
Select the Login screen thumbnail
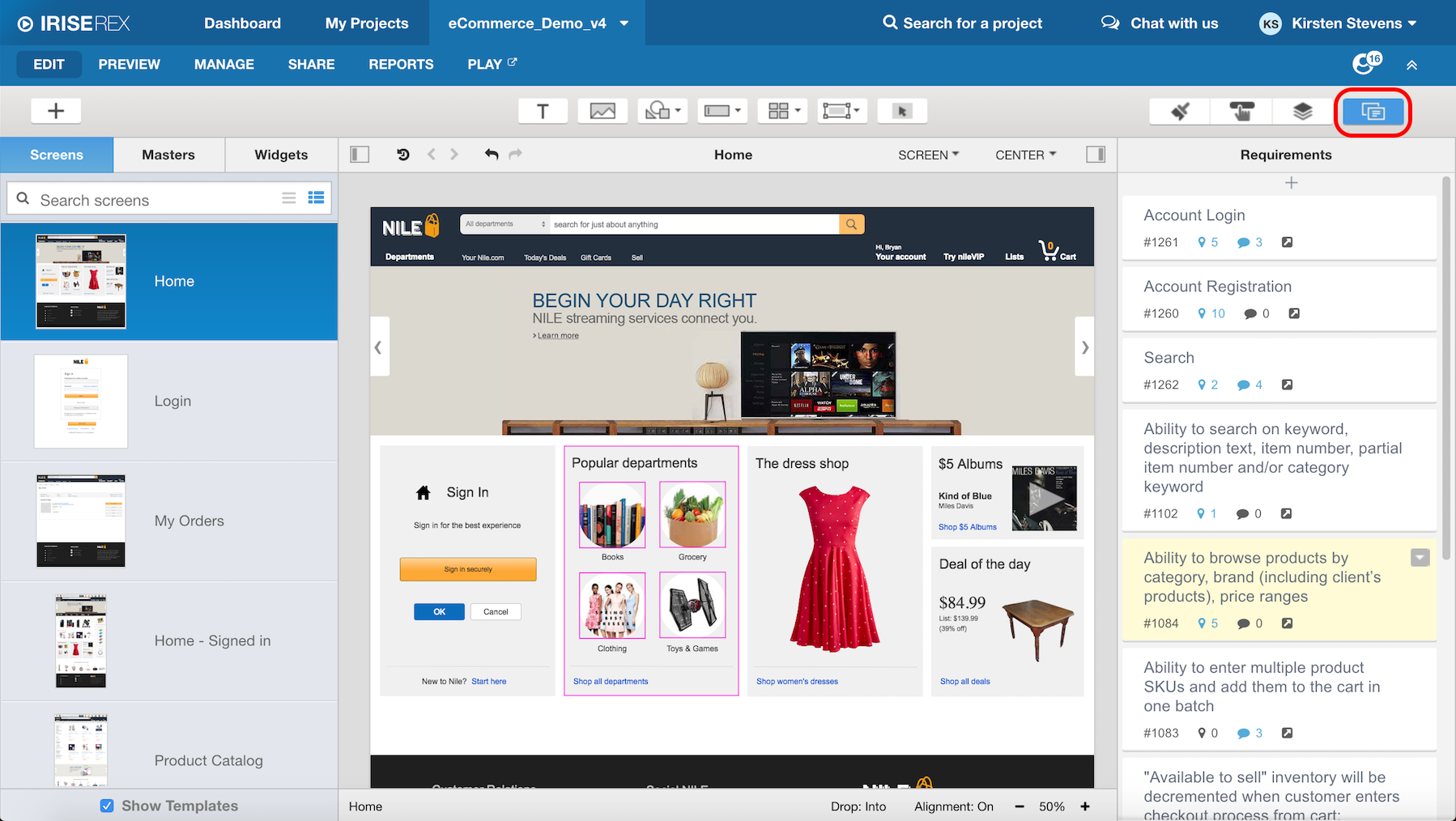[x=81, y=401]
